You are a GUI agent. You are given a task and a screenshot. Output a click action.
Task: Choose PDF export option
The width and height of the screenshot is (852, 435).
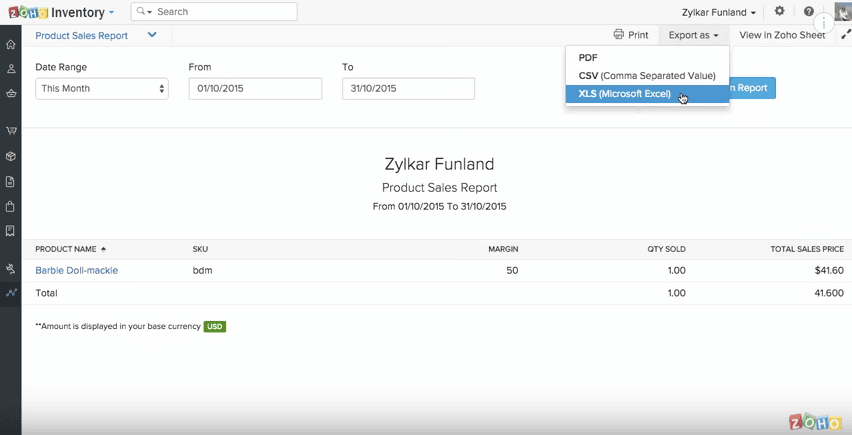(588, 58)
